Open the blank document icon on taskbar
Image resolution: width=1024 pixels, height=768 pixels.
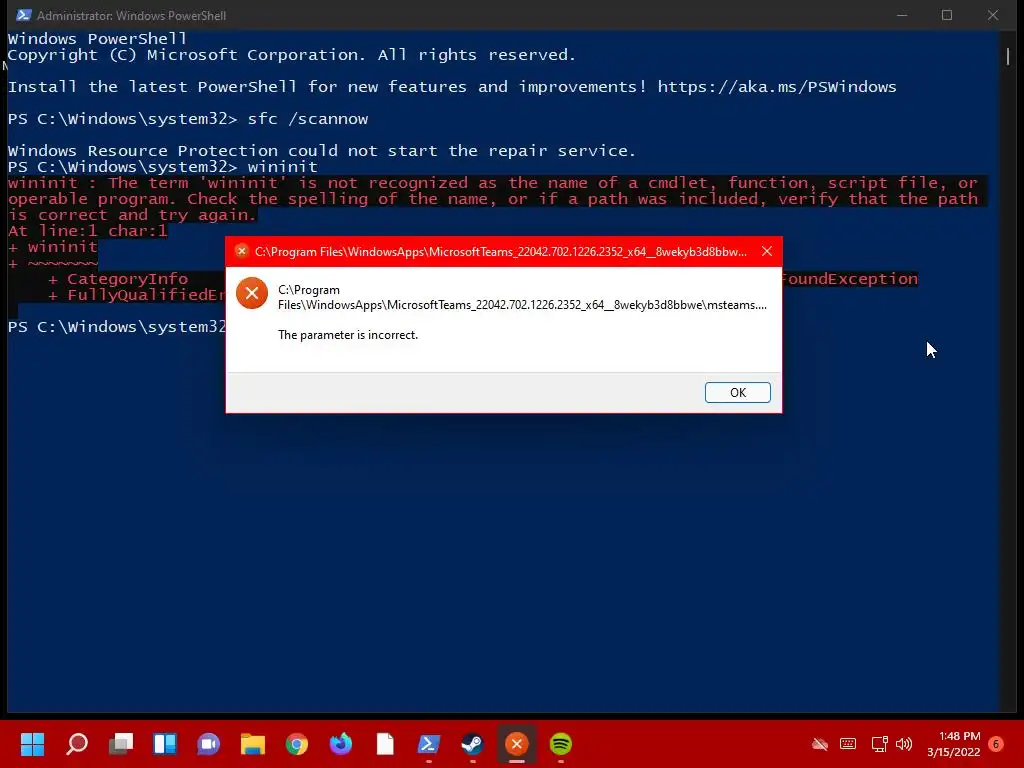pos(385,744)
